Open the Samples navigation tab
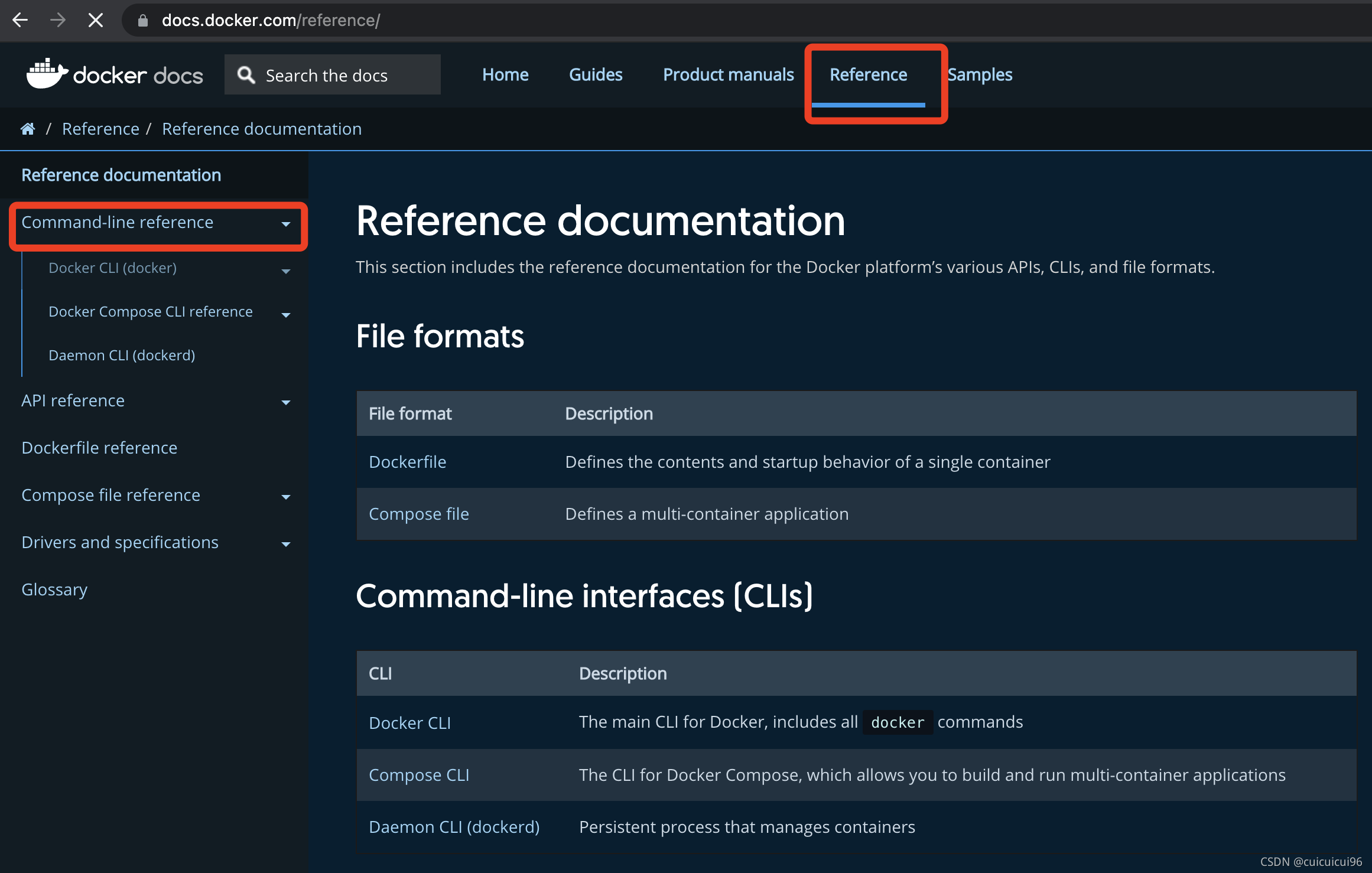Image resolution: width=1372 pixels, height=873 pixels. point(980,75)
